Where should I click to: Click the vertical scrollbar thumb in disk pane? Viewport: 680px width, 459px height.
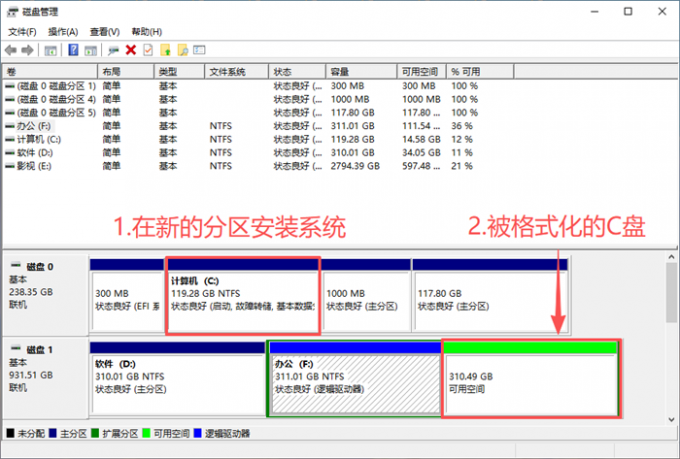click(x=671, y=292)
